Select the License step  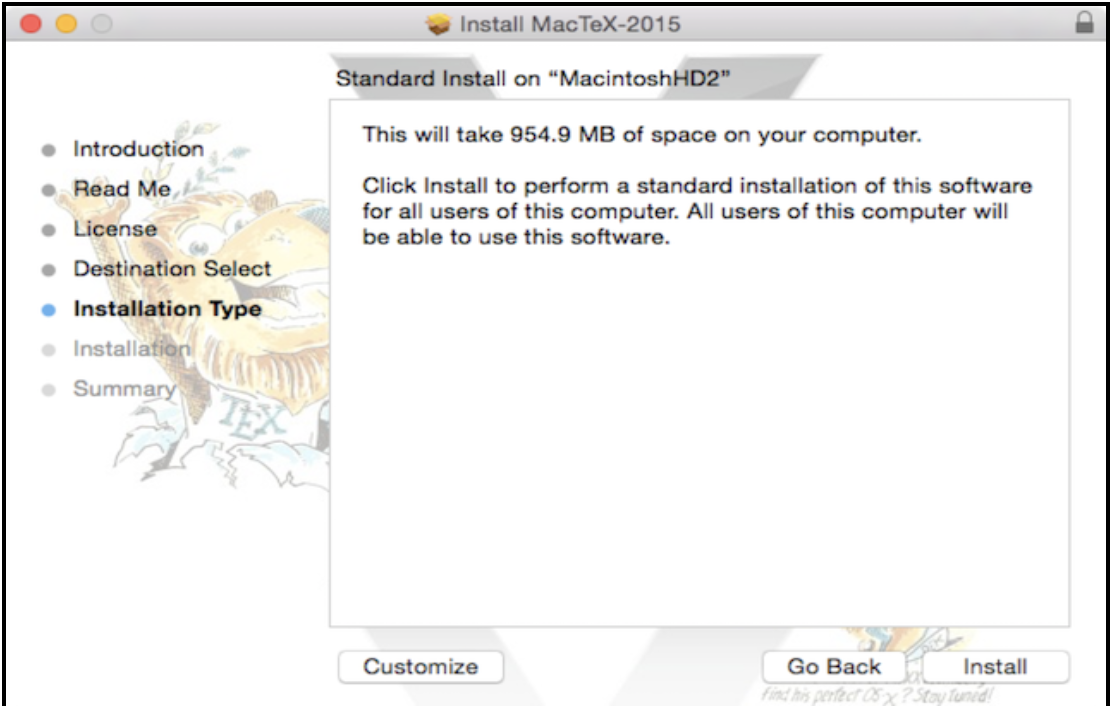coord(115,229)
